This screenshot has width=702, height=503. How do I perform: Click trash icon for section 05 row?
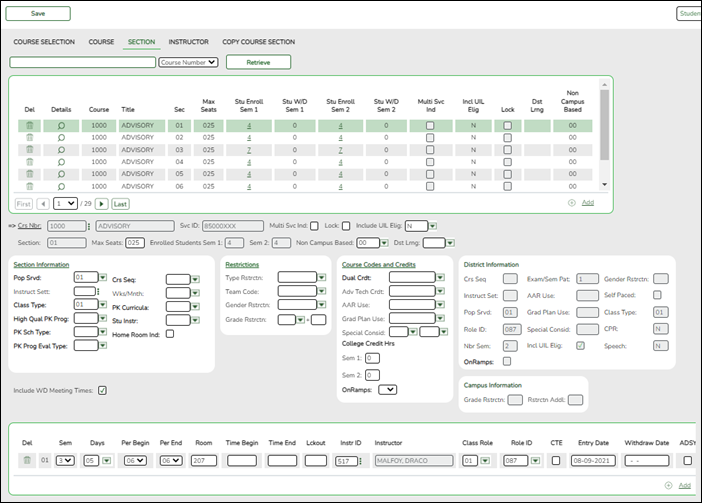(x=30, y=174)
